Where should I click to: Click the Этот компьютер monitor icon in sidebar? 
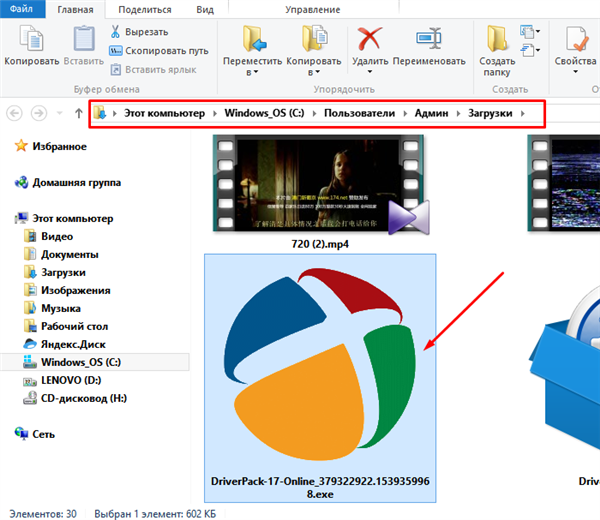[x=21, y=218]
